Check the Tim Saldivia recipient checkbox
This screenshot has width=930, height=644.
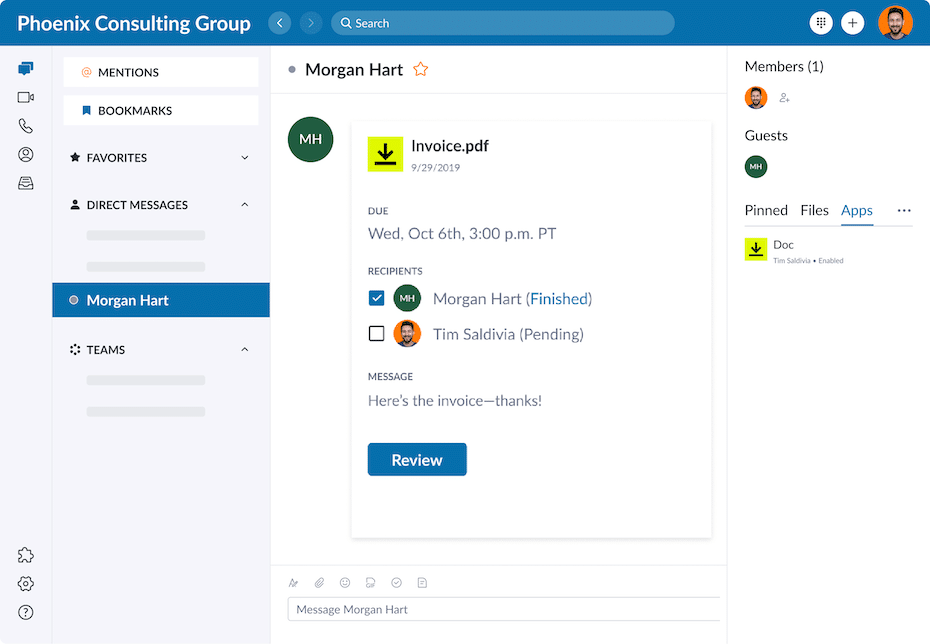377,334
